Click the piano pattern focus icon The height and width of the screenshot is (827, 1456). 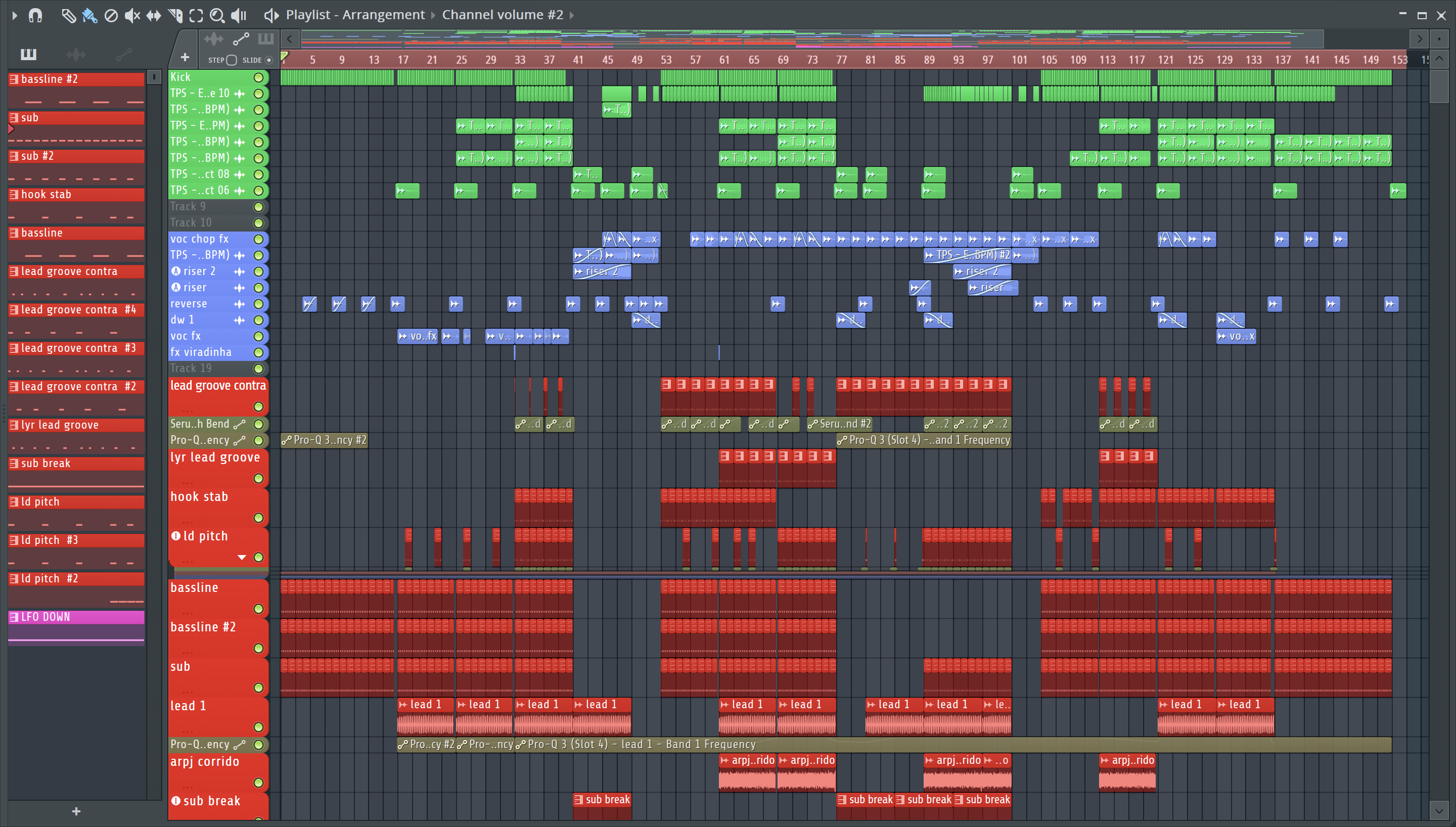(265, 38)
